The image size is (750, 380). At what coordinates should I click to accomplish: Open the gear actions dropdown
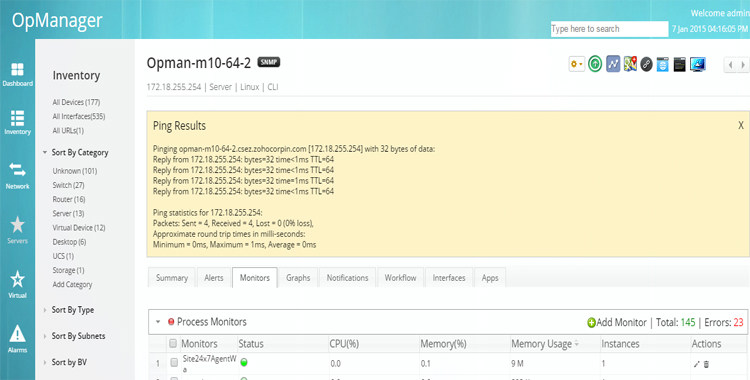pyautogui.click(x=577, y=64)
